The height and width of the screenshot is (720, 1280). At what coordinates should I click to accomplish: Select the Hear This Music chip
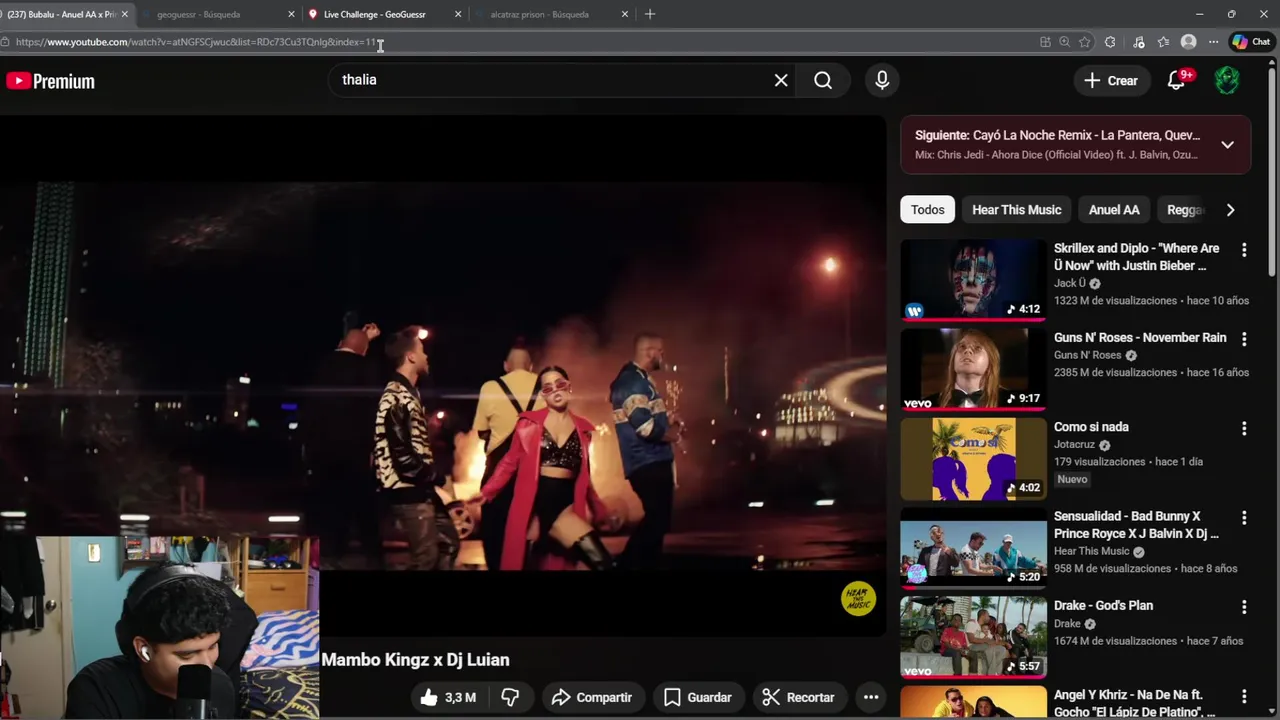point(1016,210)
